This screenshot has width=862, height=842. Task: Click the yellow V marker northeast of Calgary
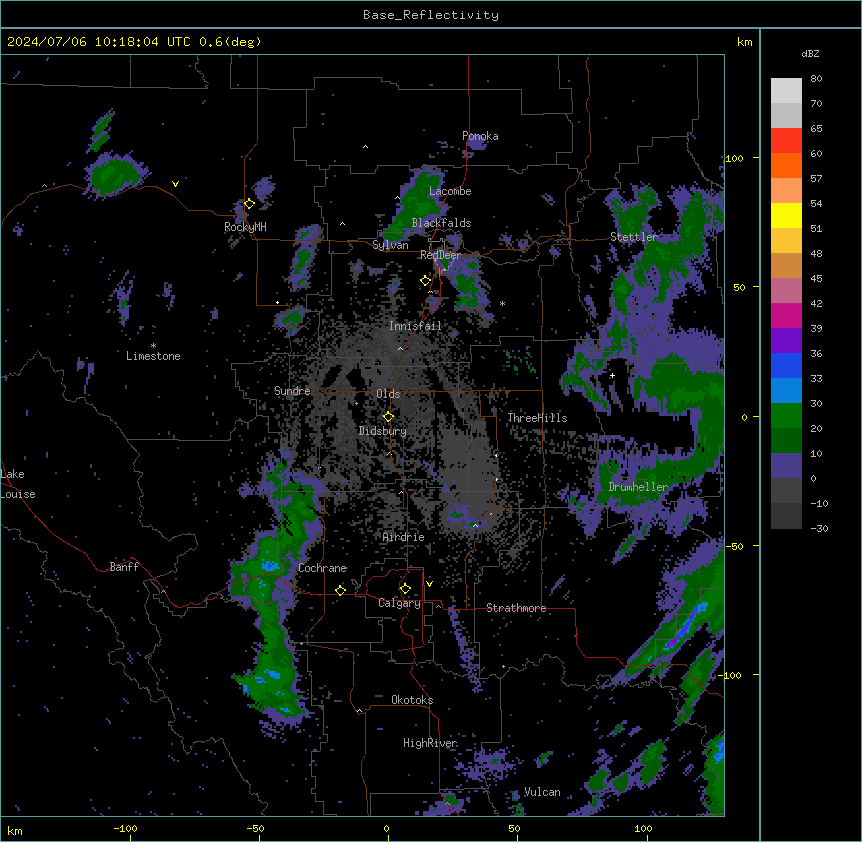429,584
